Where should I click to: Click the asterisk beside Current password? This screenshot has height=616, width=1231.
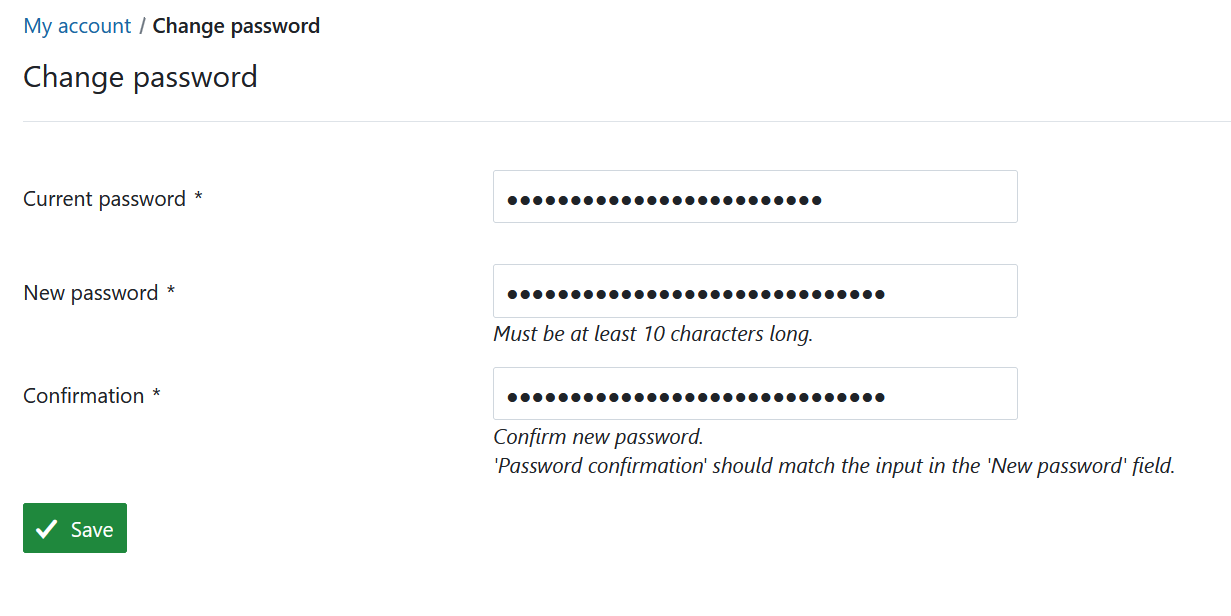pos(198,198)
